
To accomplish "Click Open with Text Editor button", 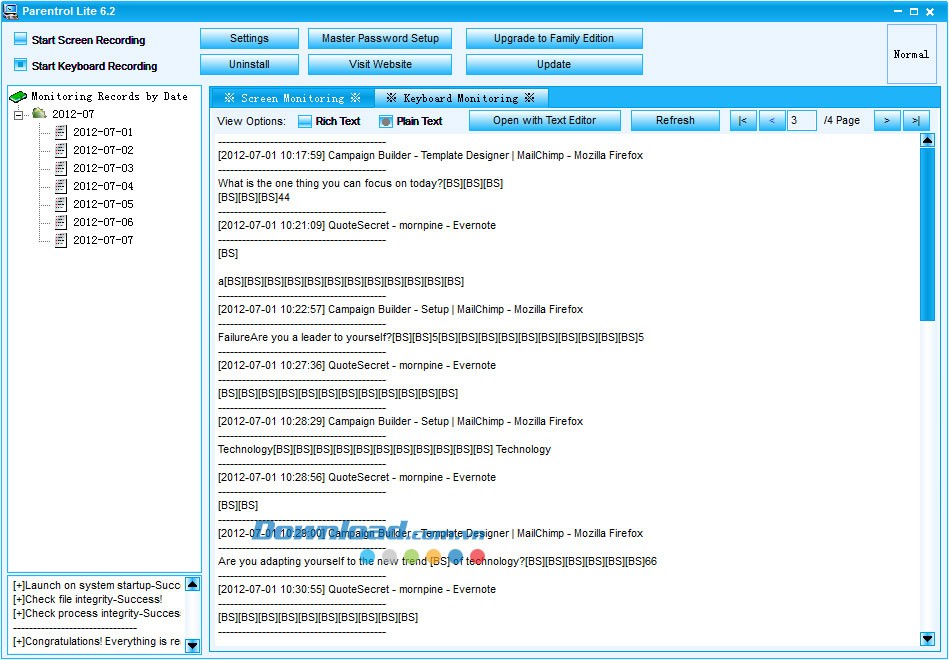I will 544,121.
